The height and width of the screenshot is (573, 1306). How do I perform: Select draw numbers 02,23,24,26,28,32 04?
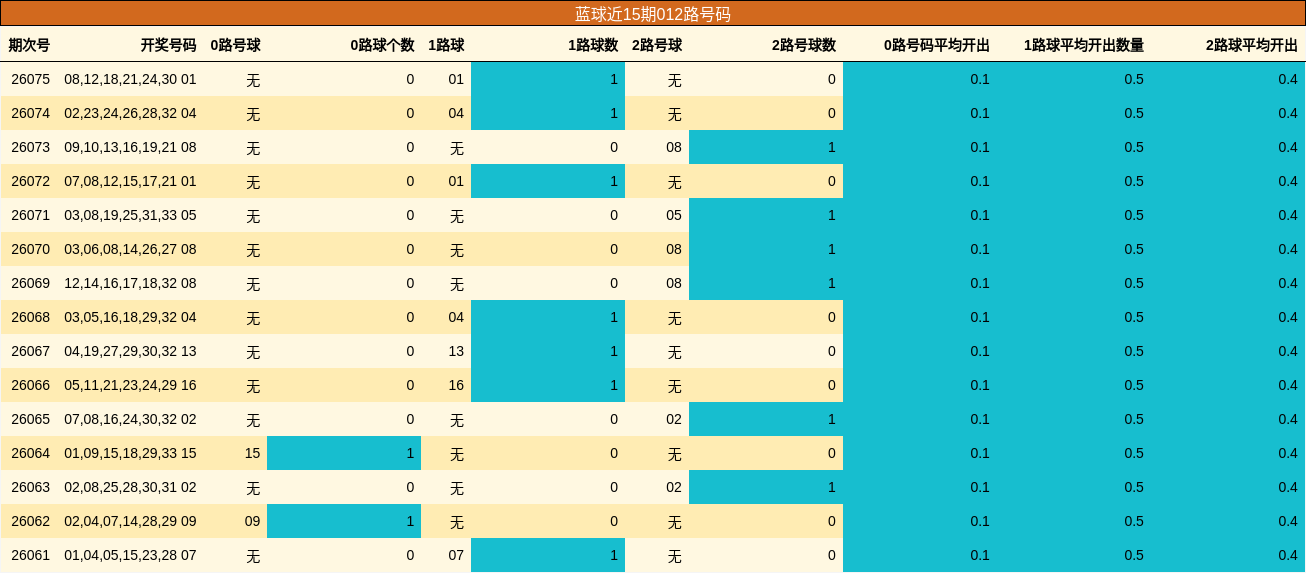pyautogui.click(x=130, y=113)
